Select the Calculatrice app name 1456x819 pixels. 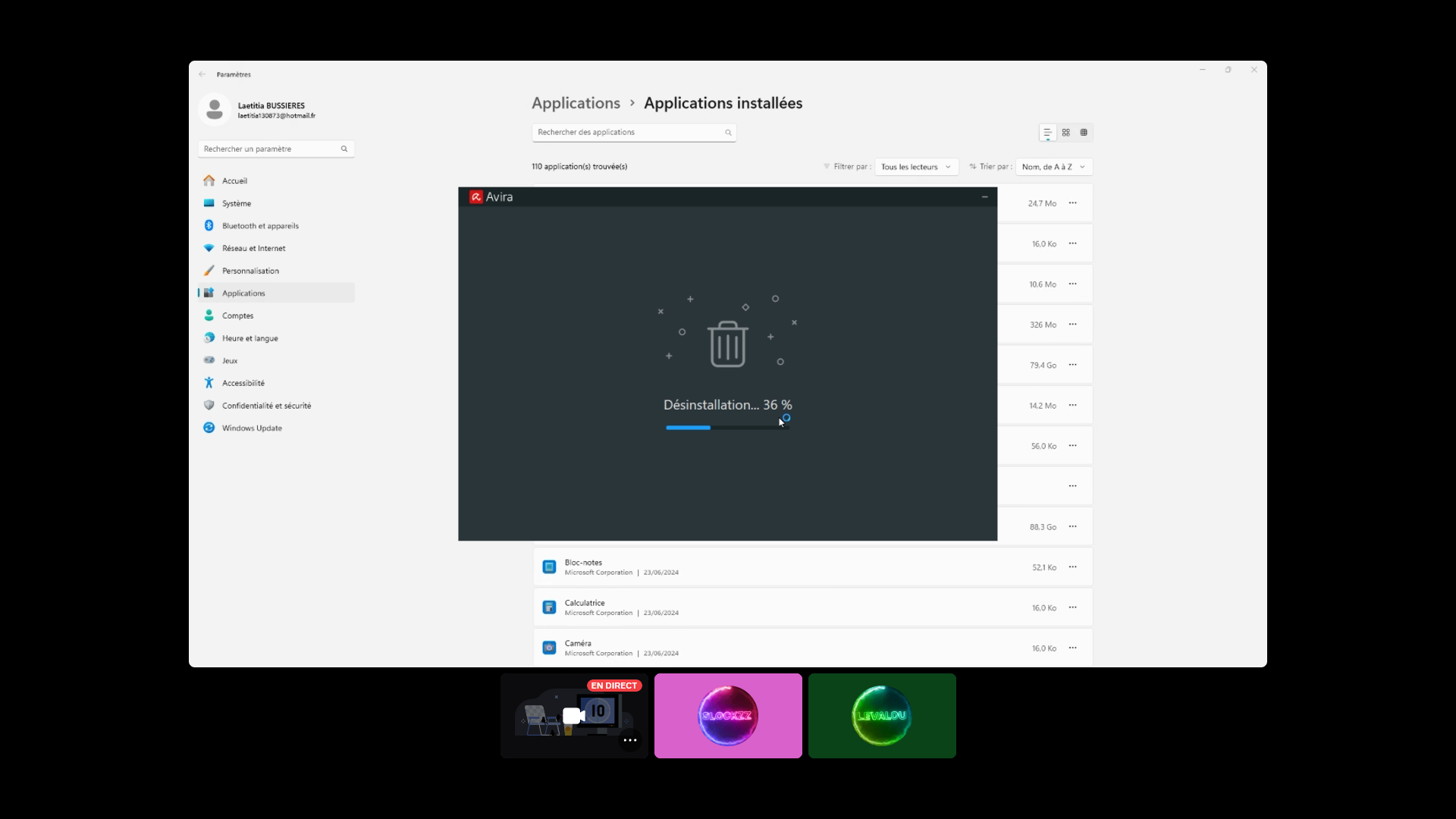tap(585, 603)
